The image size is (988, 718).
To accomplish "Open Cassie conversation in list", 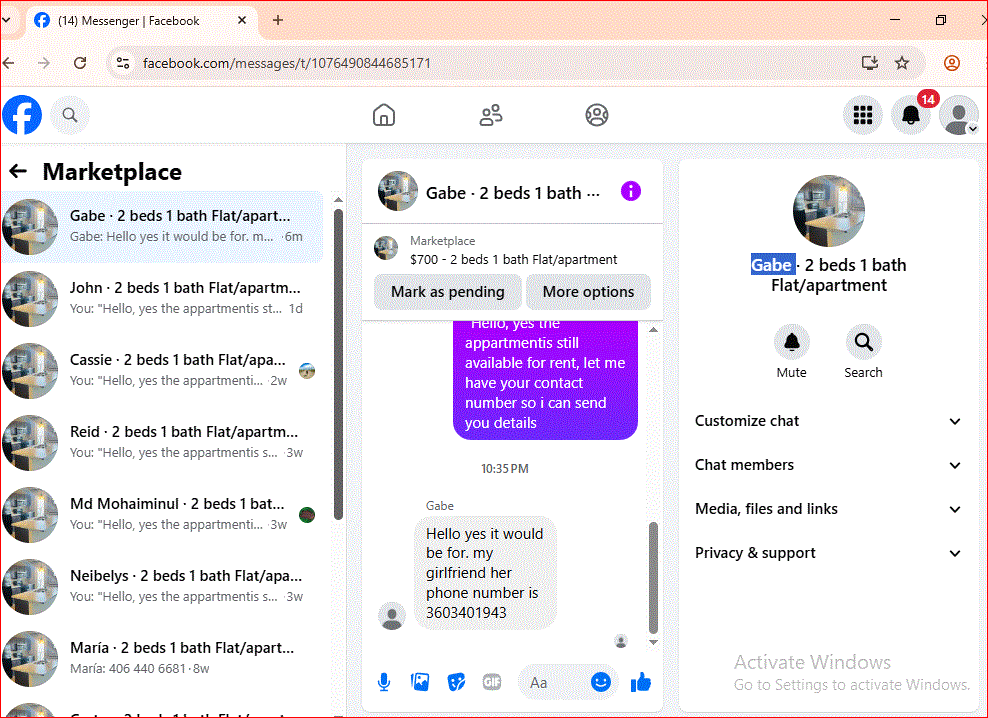I will pos(162,370).
